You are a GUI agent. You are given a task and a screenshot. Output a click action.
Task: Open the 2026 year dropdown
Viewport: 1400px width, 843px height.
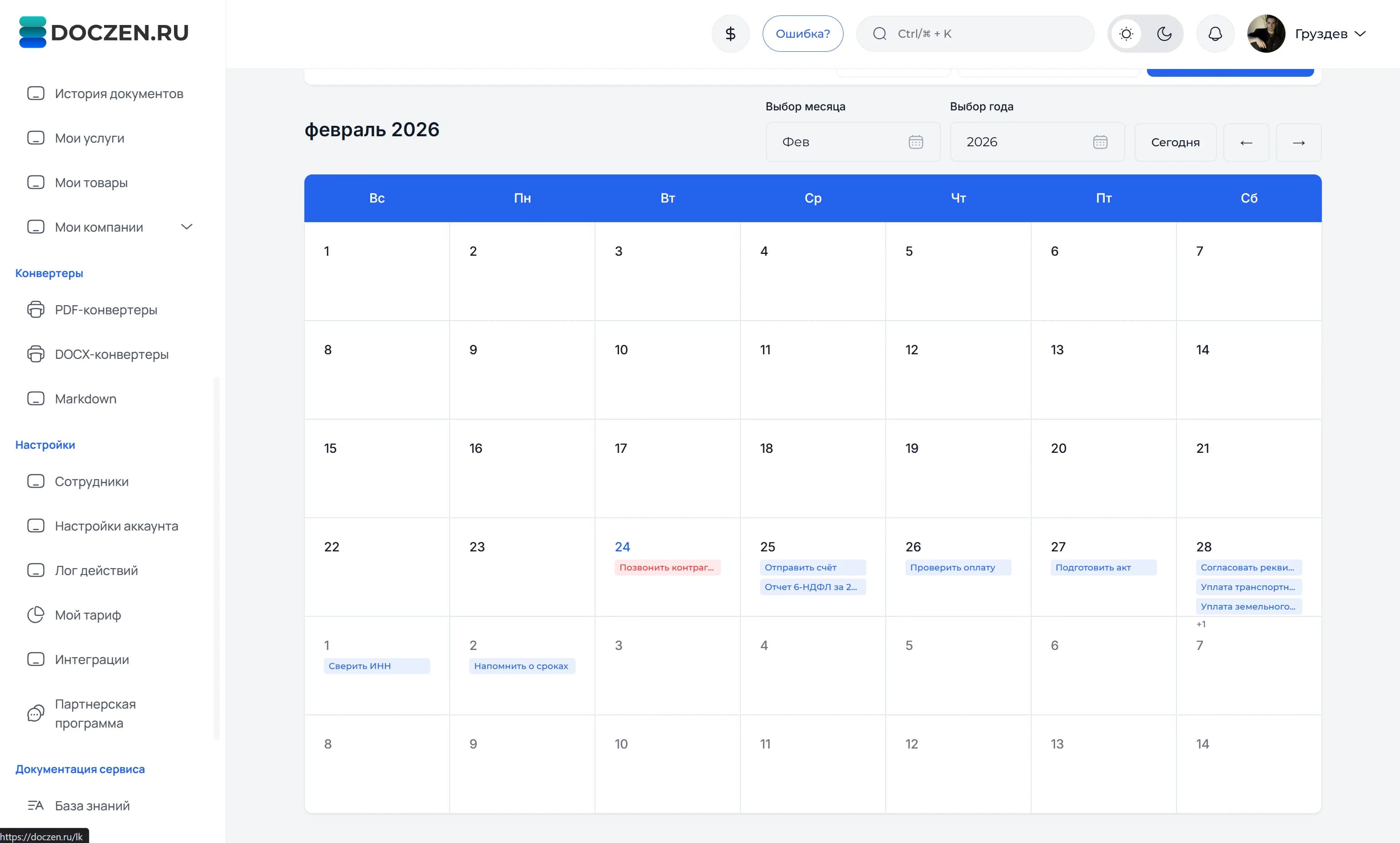(1037, 141)
